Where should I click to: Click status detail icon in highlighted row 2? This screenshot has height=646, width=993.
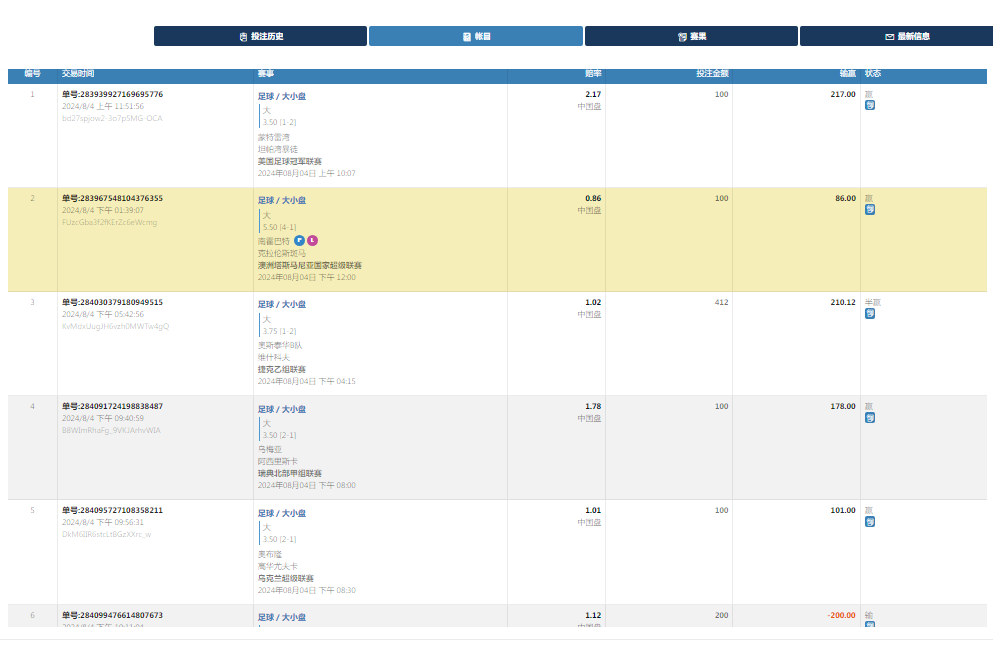point(870,209)
